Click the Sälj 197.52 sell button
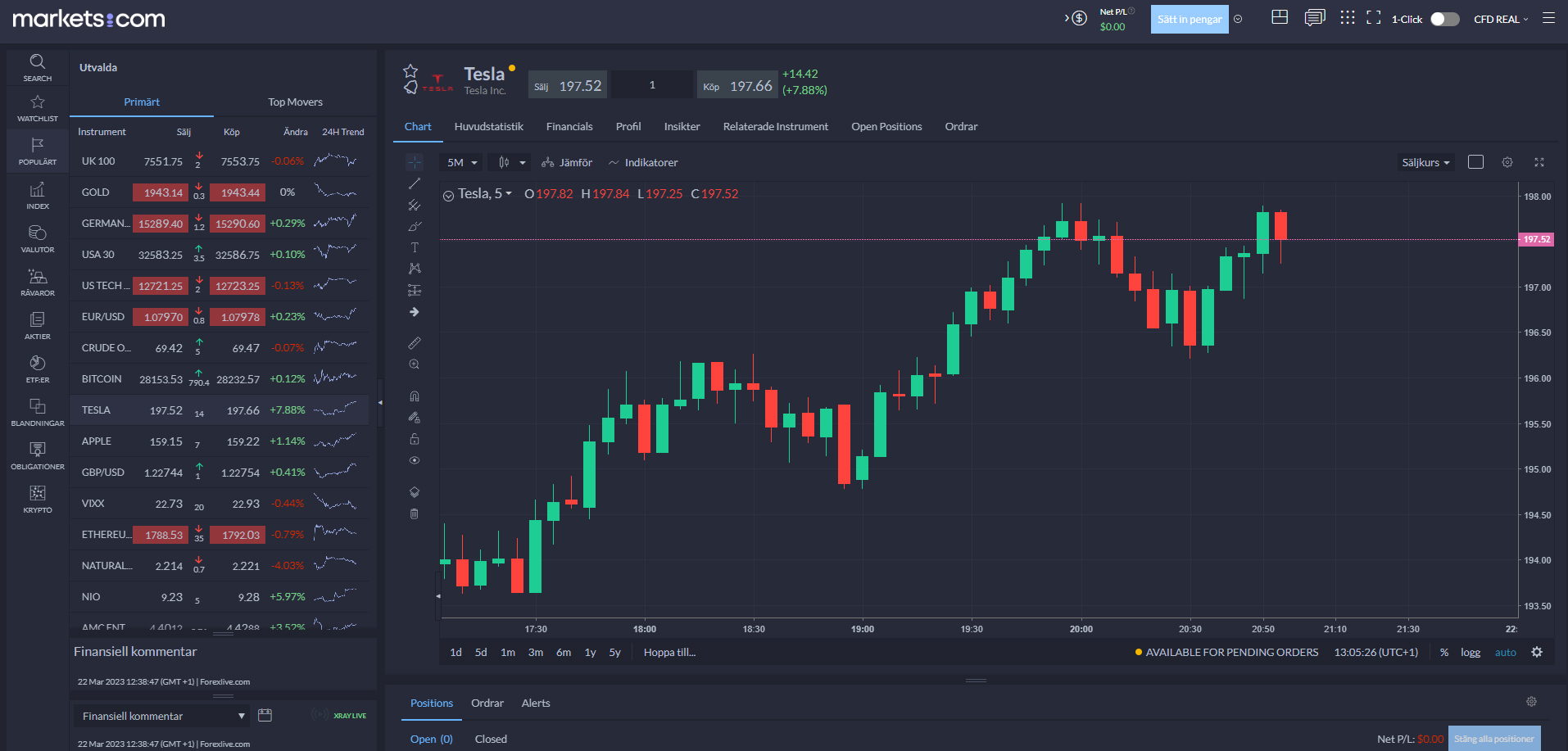This screenshot has width=1568, height=751. 568,85
